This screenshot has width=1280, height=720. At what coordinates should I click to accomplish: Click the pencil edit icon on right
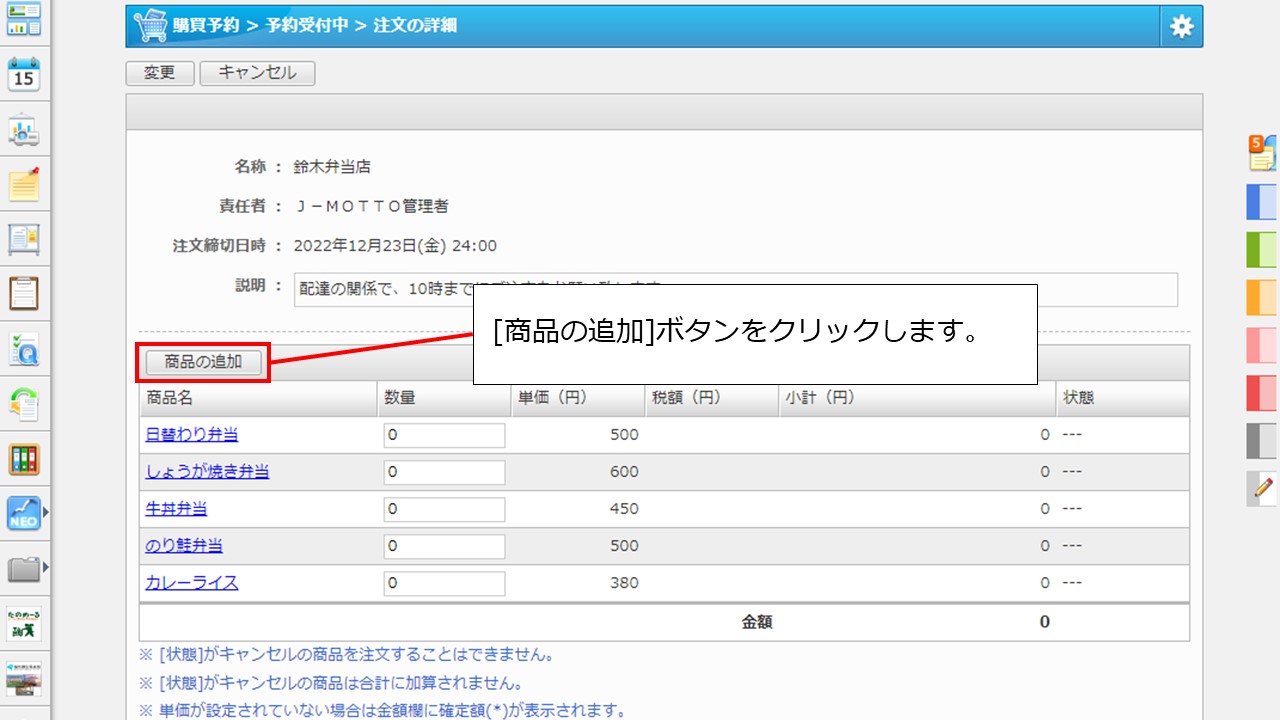pos(1263,488)
